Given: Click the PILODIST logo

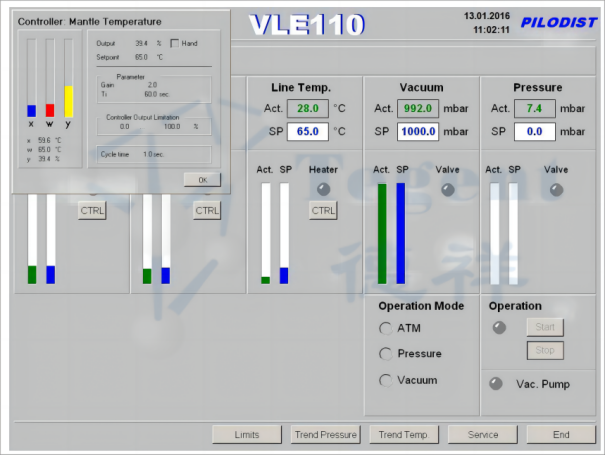Looking at the screenshot, I should [x=558, y=22].
